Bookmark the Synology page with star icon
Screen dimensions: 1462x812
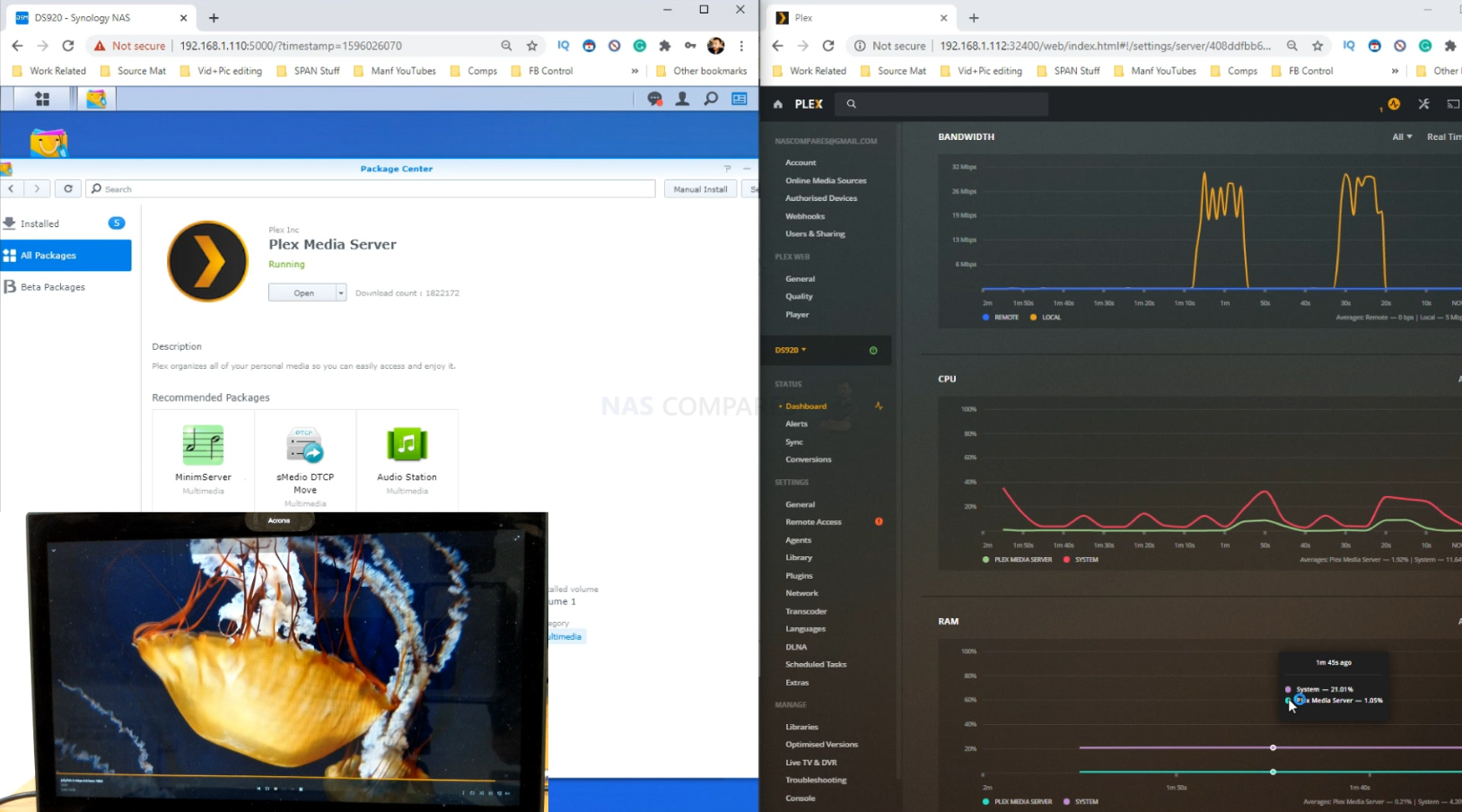coord(532,46)
